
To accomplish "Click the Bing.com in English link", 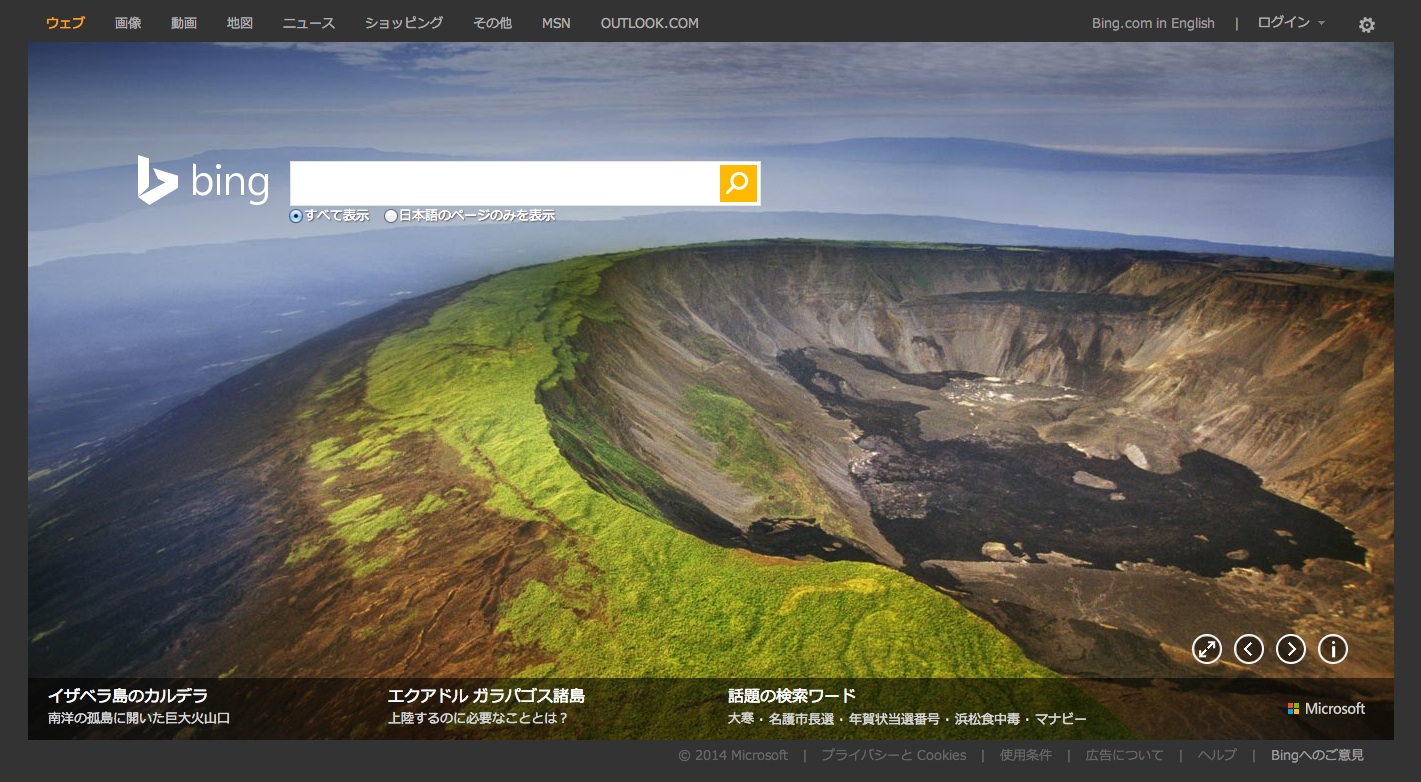I will pyautogui.click(x=1153, y=23).
